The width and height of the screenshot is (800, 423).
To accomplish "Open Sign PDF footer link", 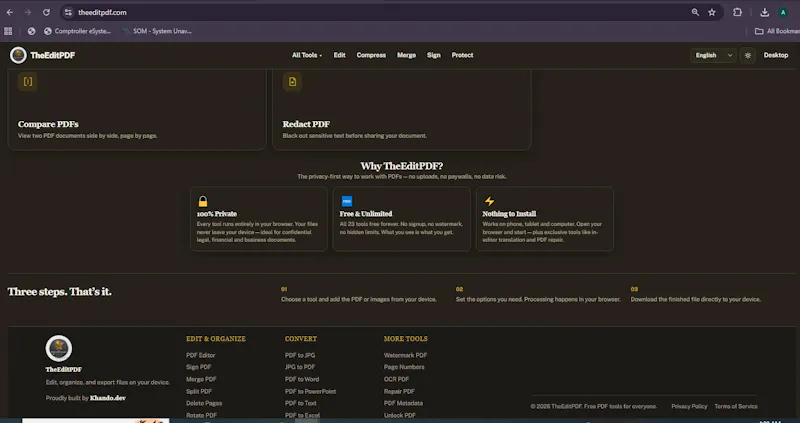I will pyautogui.click(x=198, y=367).
